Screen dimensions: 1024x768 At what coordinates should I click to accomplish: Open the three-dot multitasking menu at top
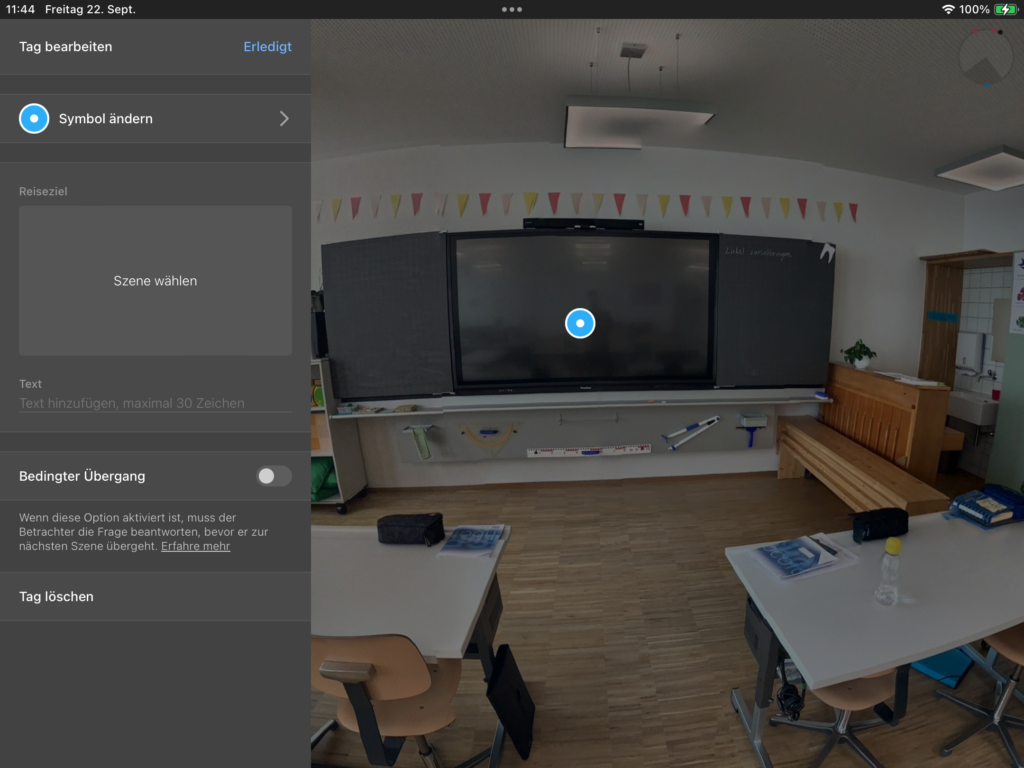coord(512,9)
